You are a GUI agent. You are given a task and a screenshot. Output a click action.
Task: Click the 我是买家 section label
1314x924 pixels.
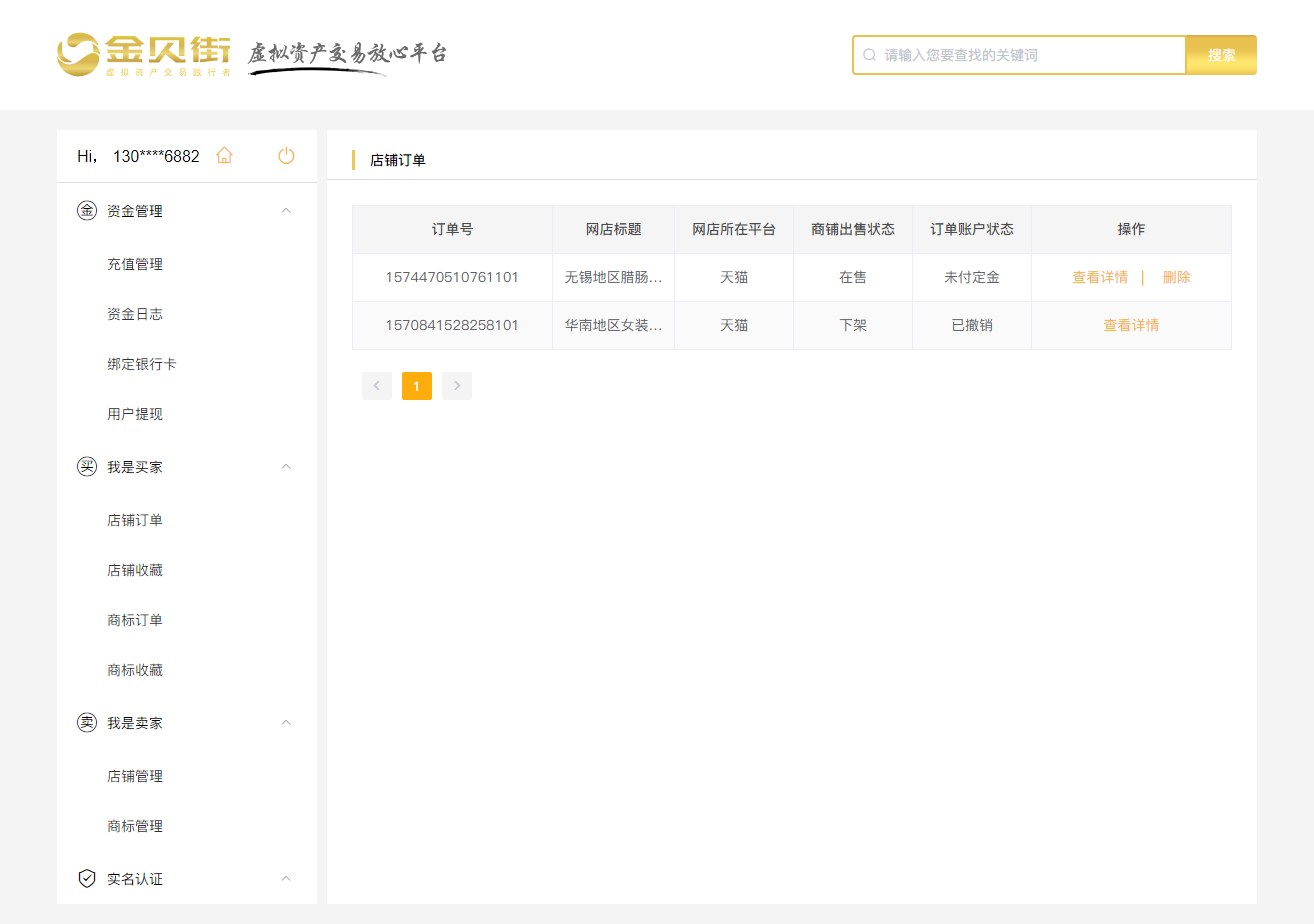coord(135,467)
